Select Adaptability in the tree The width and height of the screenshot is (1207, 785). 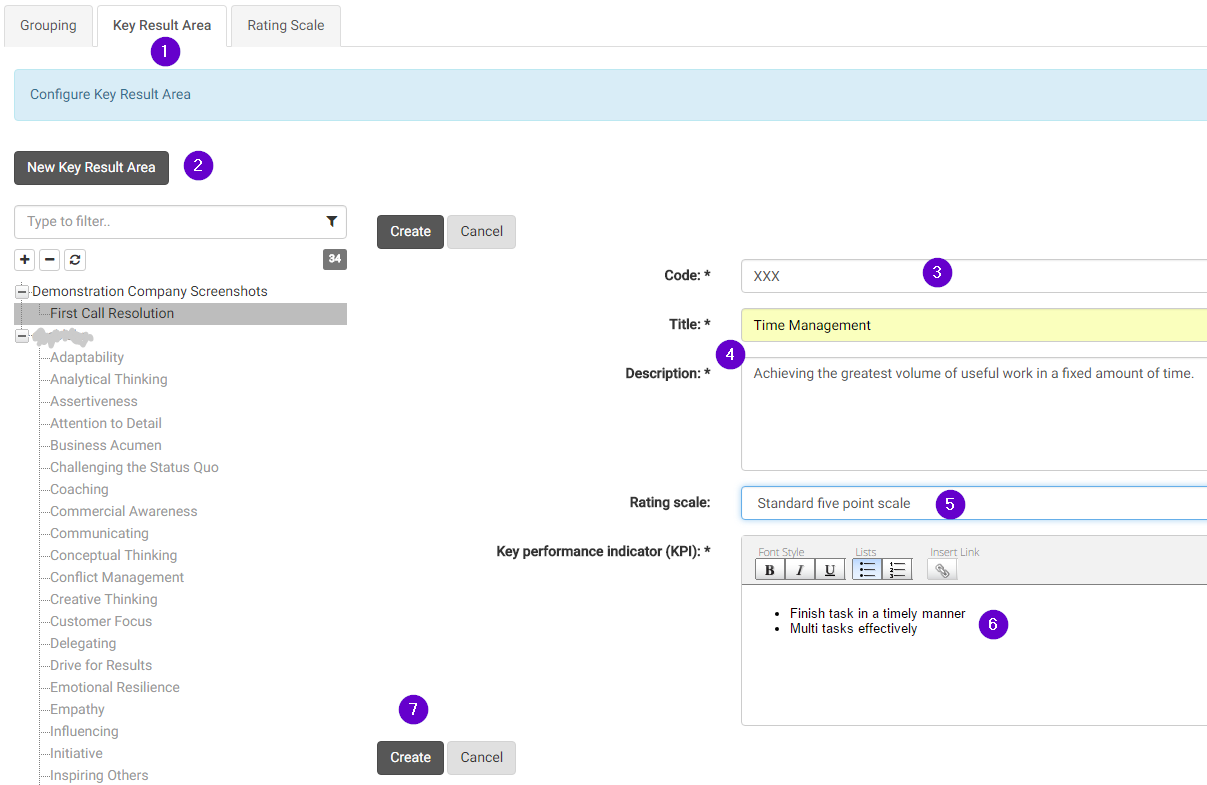pyautogui.click(x=87, y=358)
